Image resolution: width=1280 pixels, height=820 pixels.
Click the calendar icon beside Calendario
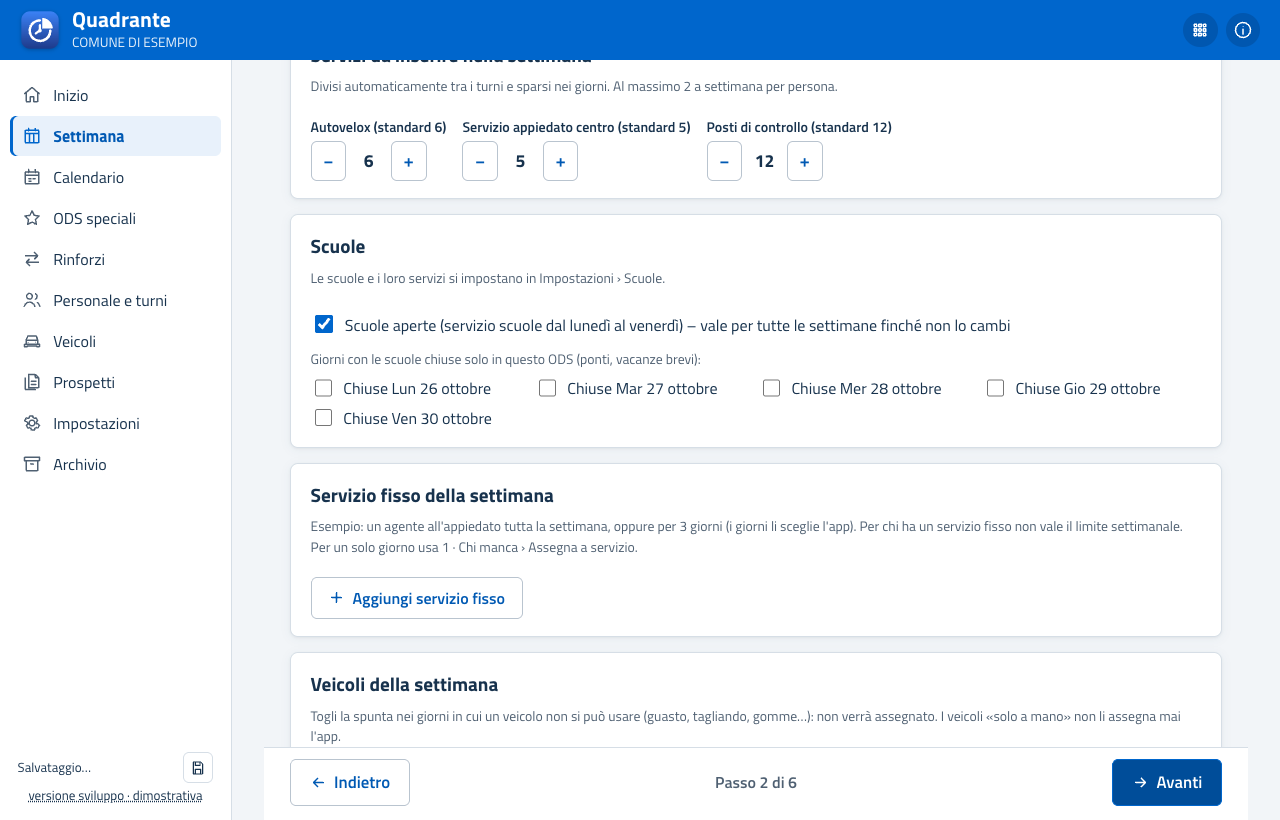tap(33, 177)
